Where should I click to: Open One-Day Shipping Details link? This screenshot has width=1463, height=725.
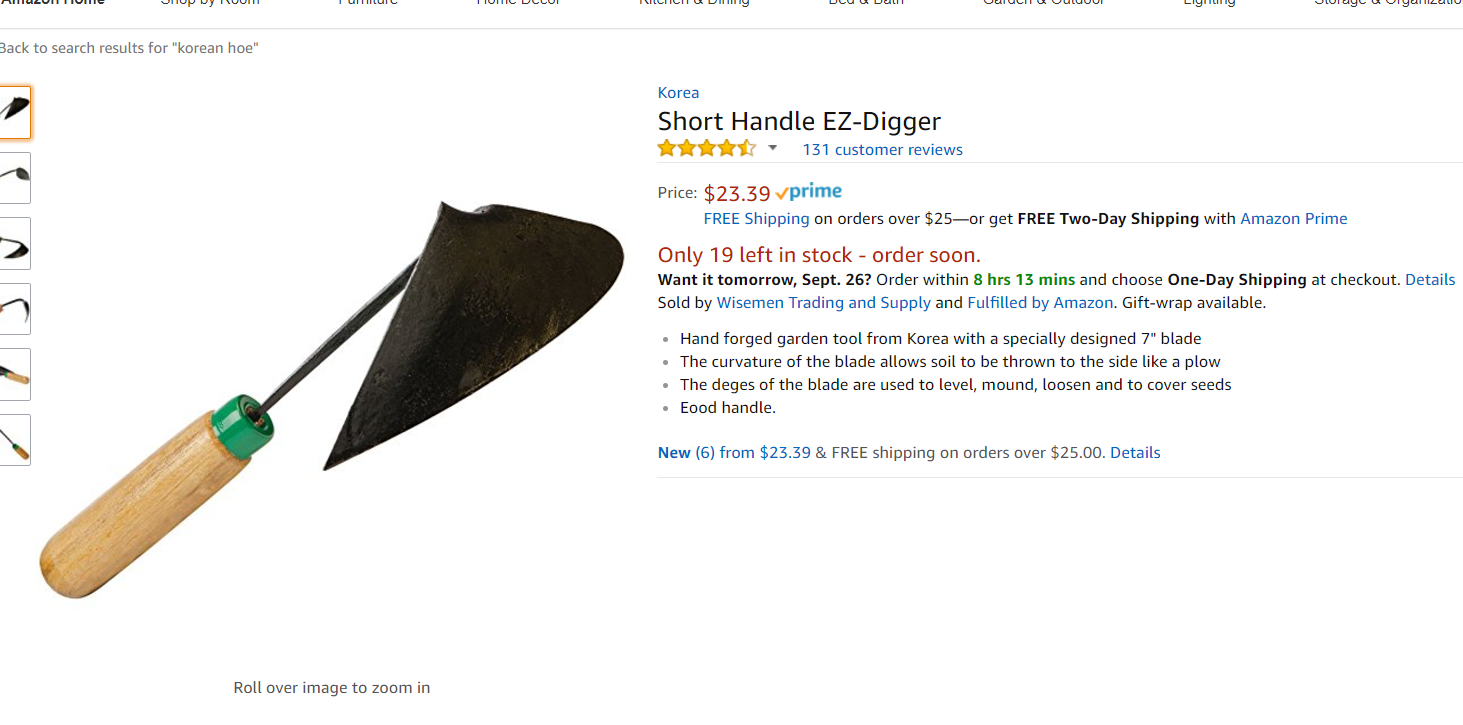click(x=1430, y=280)
